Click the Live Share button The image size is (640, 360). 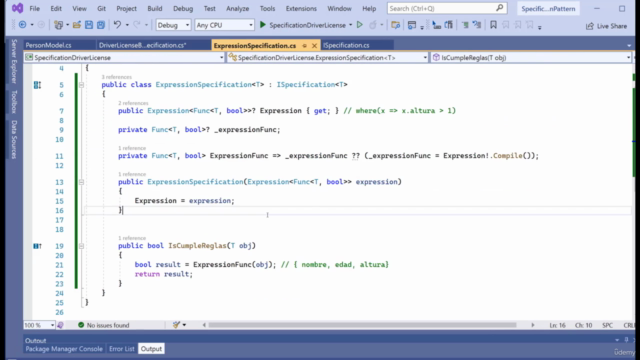coord(607,26)
